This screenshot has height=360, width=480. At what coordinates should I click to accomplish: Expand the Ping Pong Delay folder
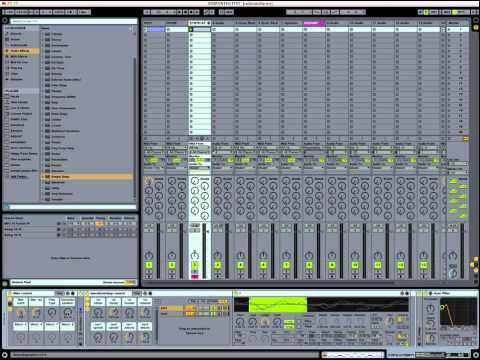pos(43,148)
